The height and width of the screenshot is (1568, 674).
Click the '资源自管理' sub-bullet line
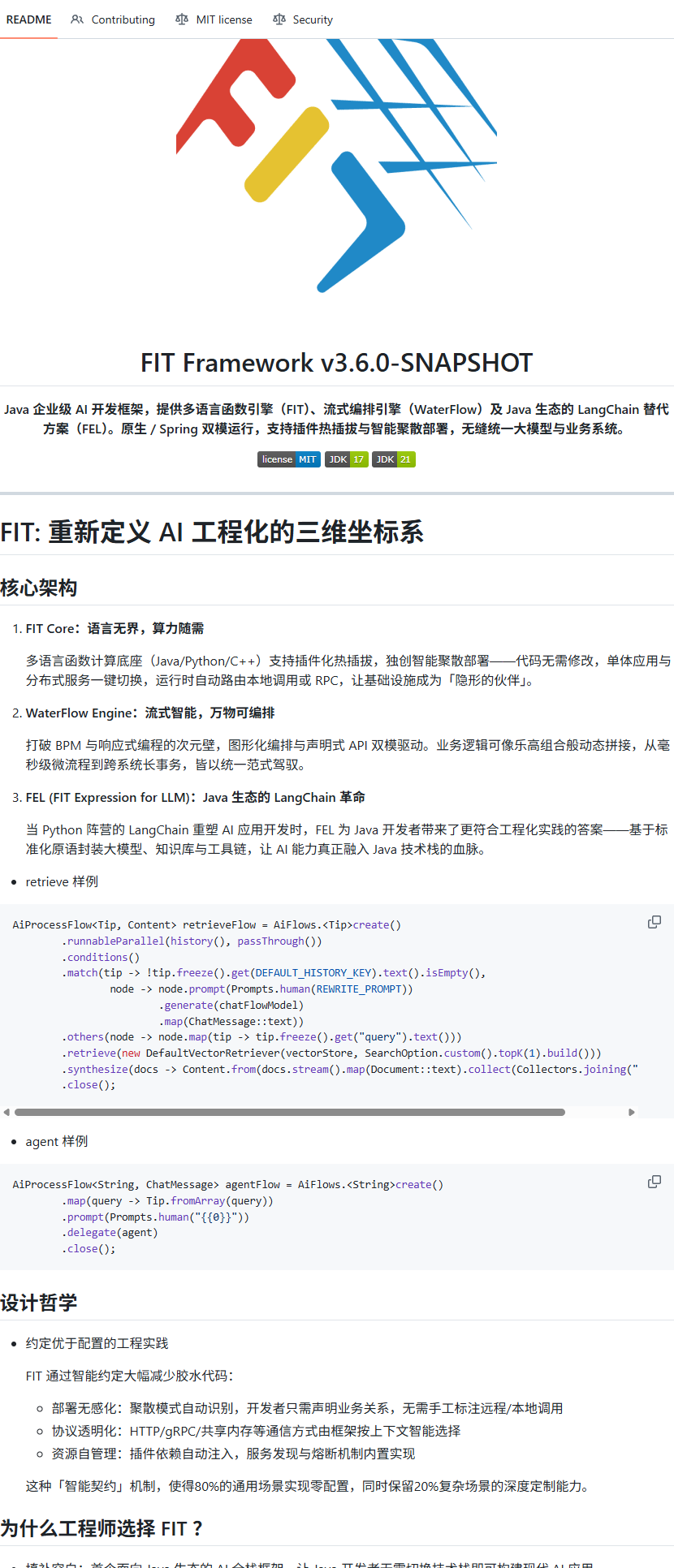(233, 1454)
